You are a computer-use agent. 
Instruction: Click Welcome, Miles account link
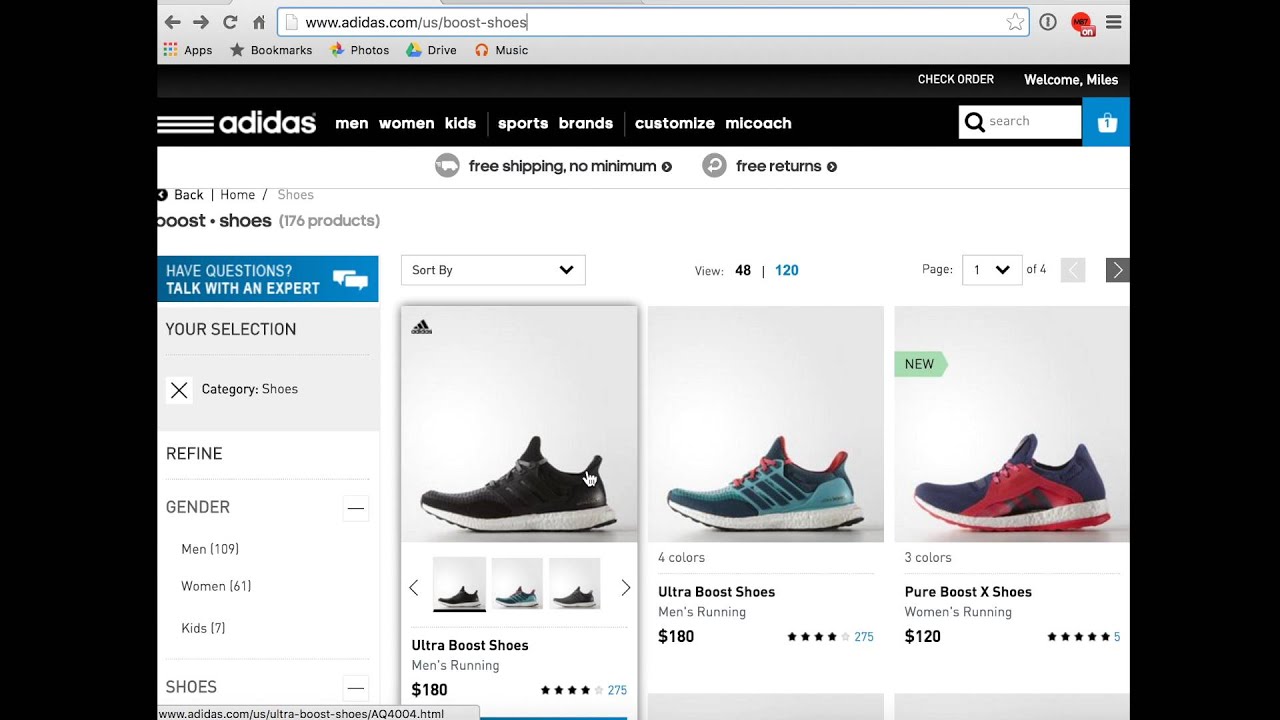(1071, 80)
